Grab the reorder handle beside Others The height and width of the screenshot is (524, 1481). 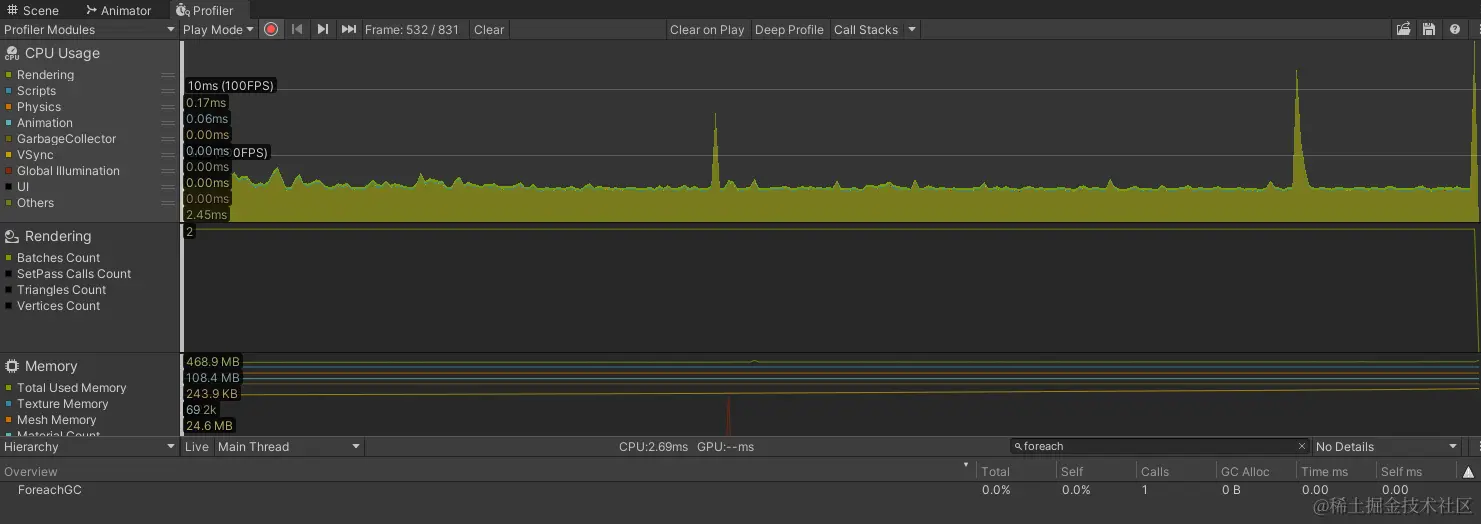coord(168,203)
